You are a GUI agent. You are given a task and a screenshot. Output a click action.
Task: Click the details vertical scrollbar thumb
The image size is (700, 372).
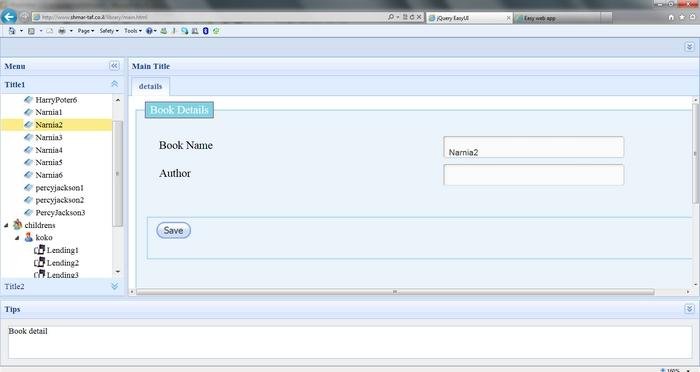(x=695, y=153)
